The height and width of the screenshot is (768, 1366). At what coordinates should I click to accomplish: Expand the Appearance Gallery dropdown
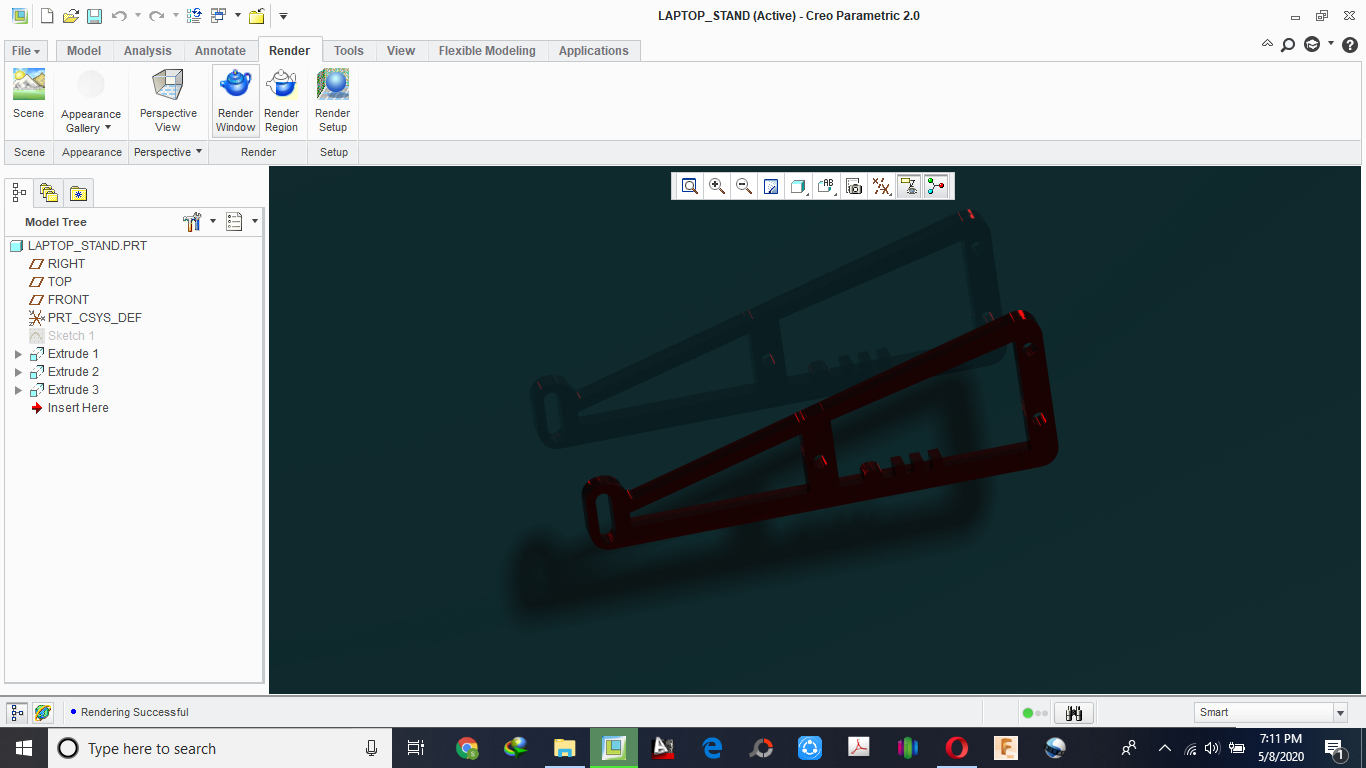tap(107, 128)
